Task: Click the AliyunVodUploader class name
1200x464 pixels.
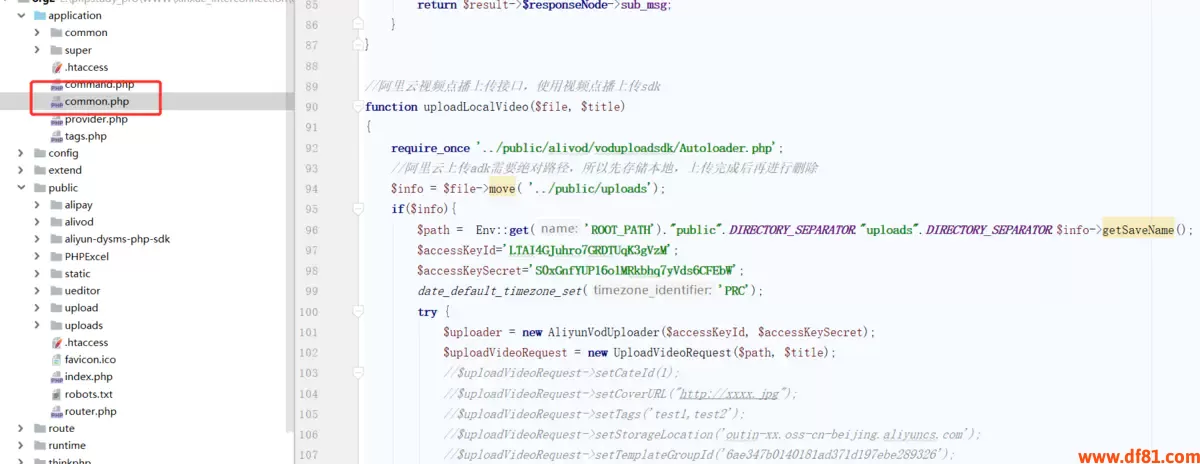Action: point(604,331)
